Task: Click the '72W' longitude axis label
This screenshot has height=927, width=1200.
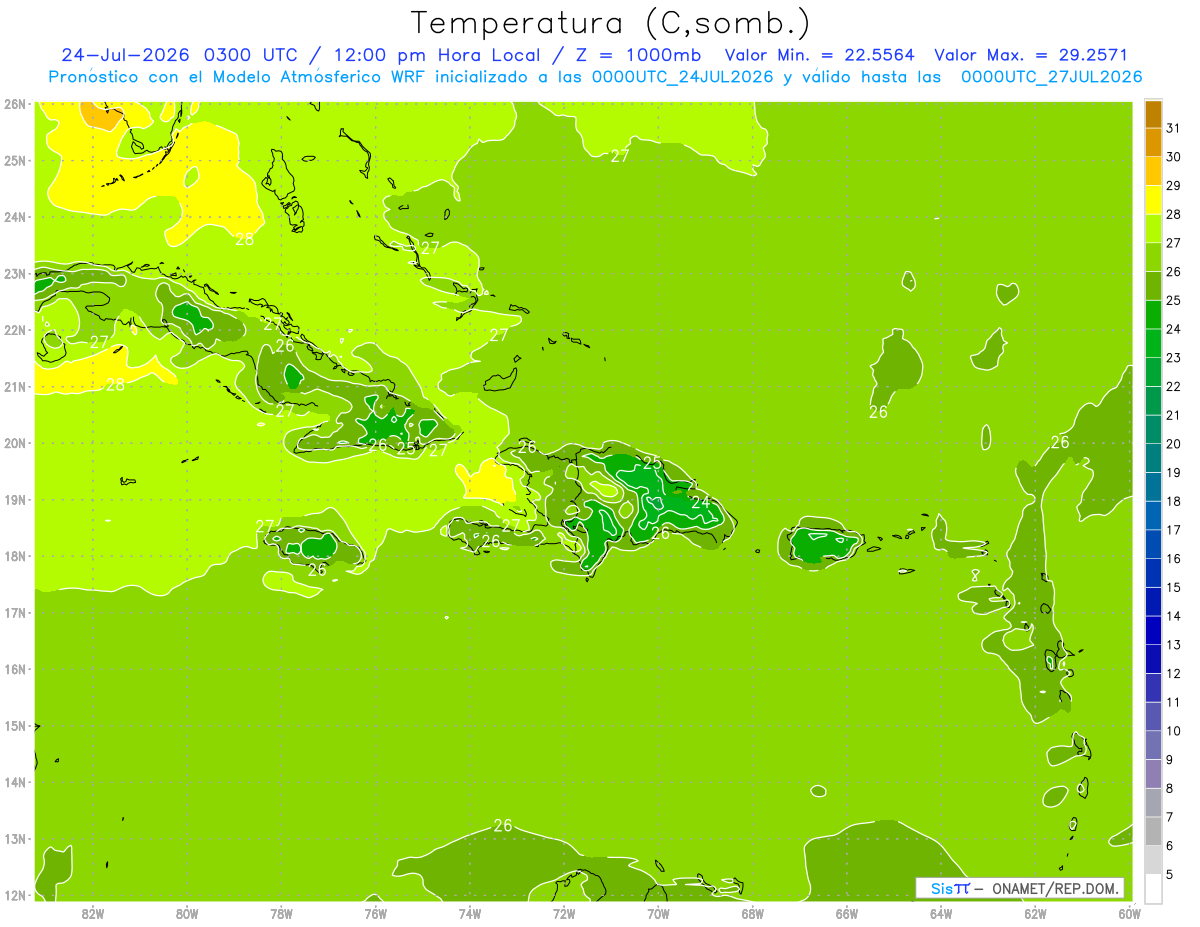Action: [564, 913]
